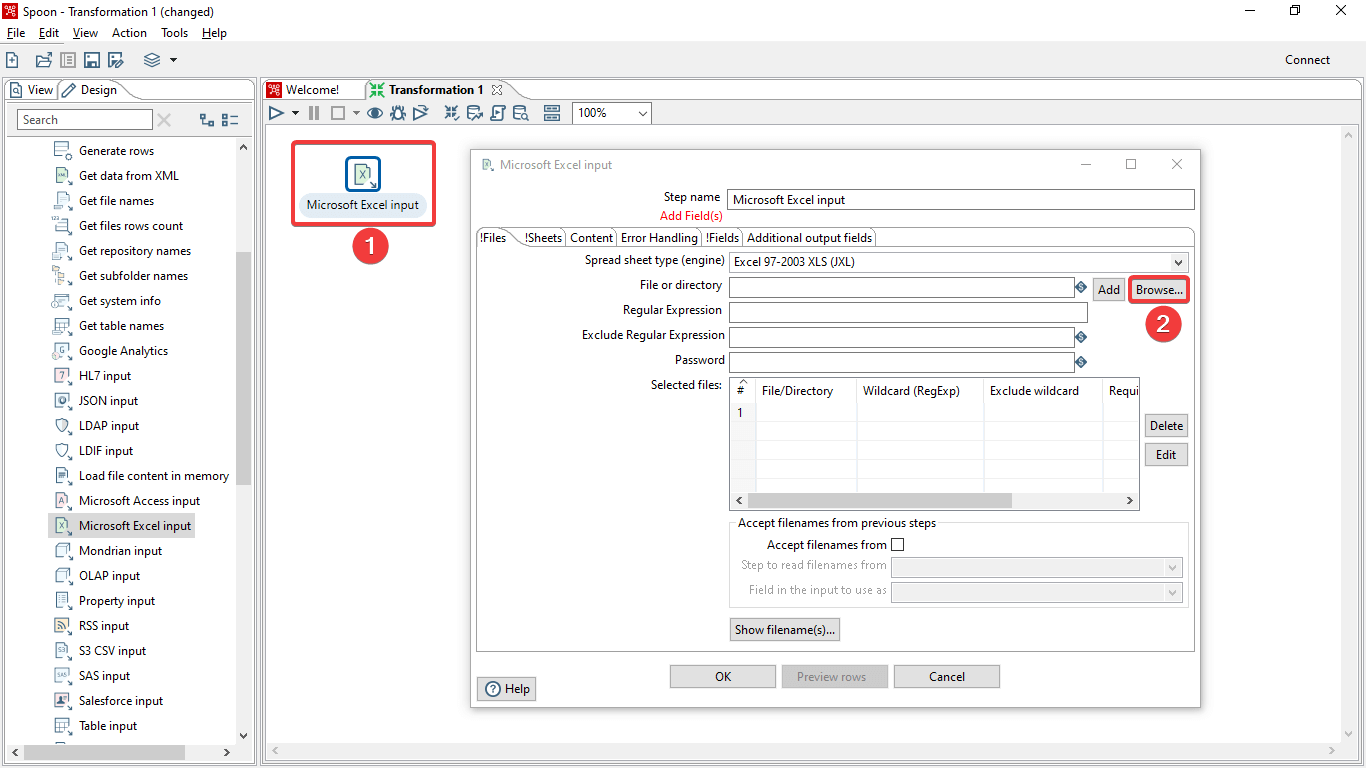The height and width of the screenshot is (768, 1366).
Task: Toggle Accept filenames from checkbox
Action: pyautogui.click(x=897, y=545)
